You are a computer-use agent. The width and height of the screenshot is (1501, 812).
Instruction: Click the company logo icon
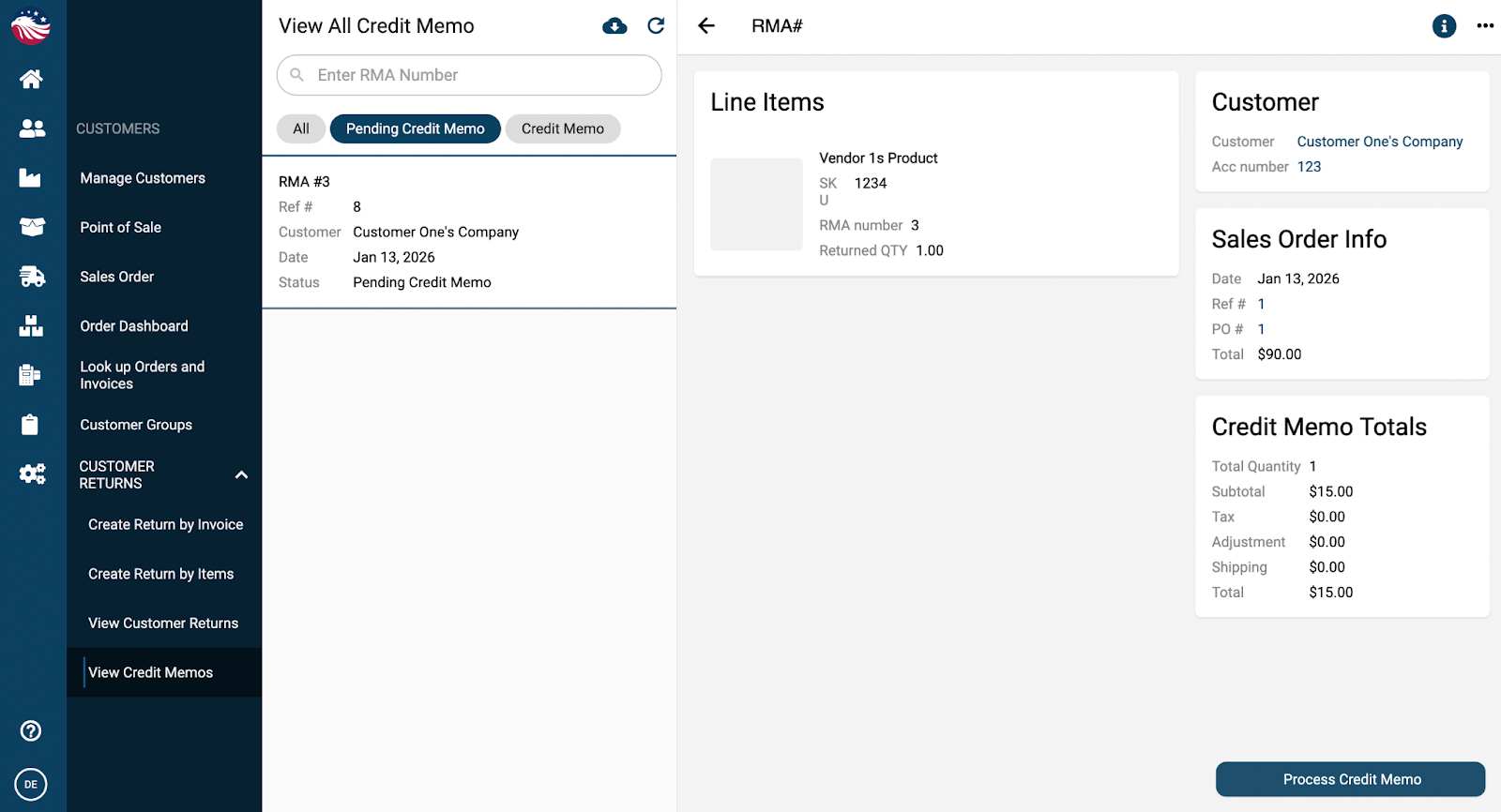(x=31, y=26)
